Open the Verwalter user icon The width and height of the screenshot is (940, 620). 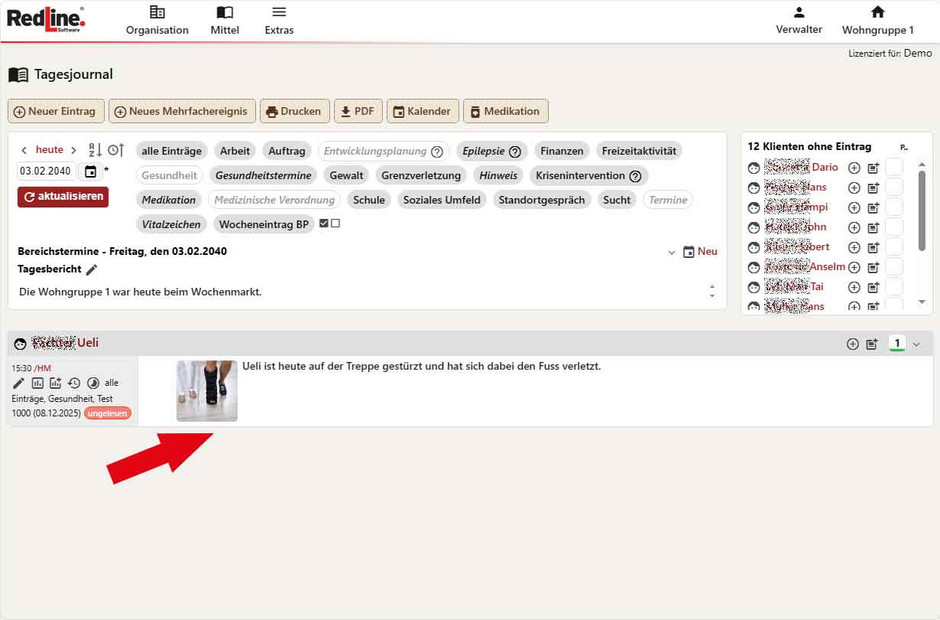click(x=799, y=13)
